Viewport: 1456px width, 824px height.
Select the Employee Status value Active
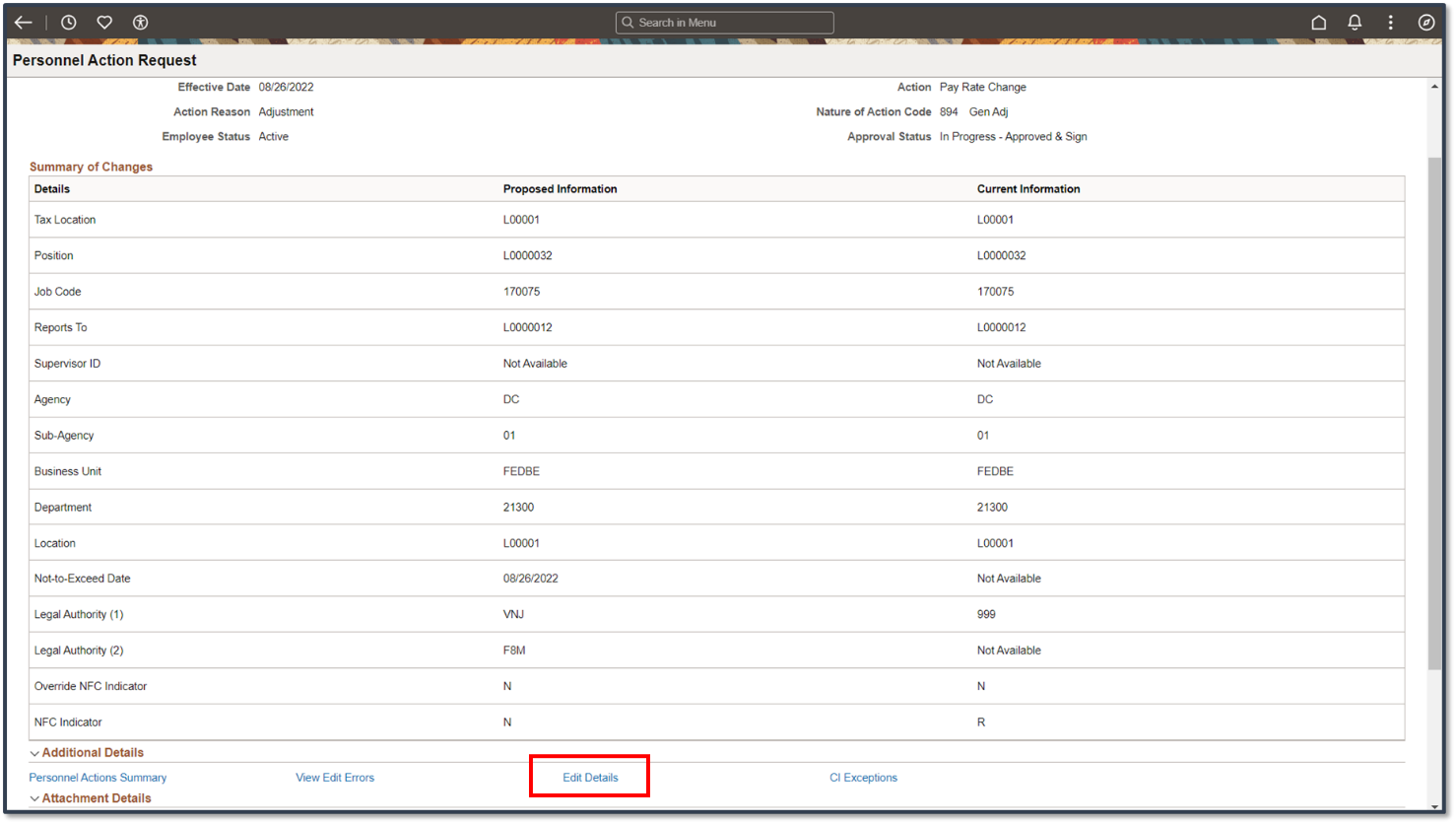point(274,137)
